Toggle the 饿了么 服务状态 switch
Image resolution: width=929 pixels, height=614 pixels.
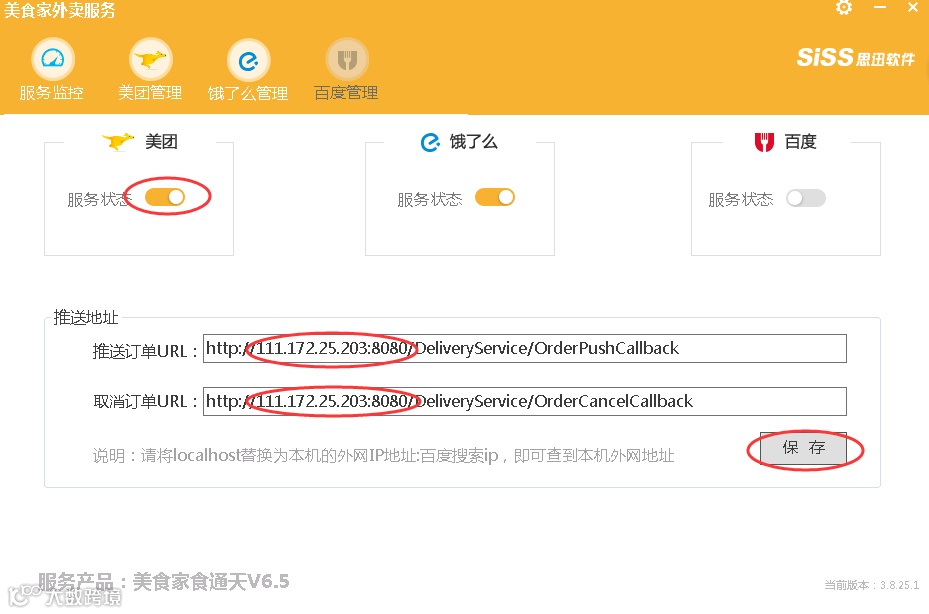(x=495, y=197)
